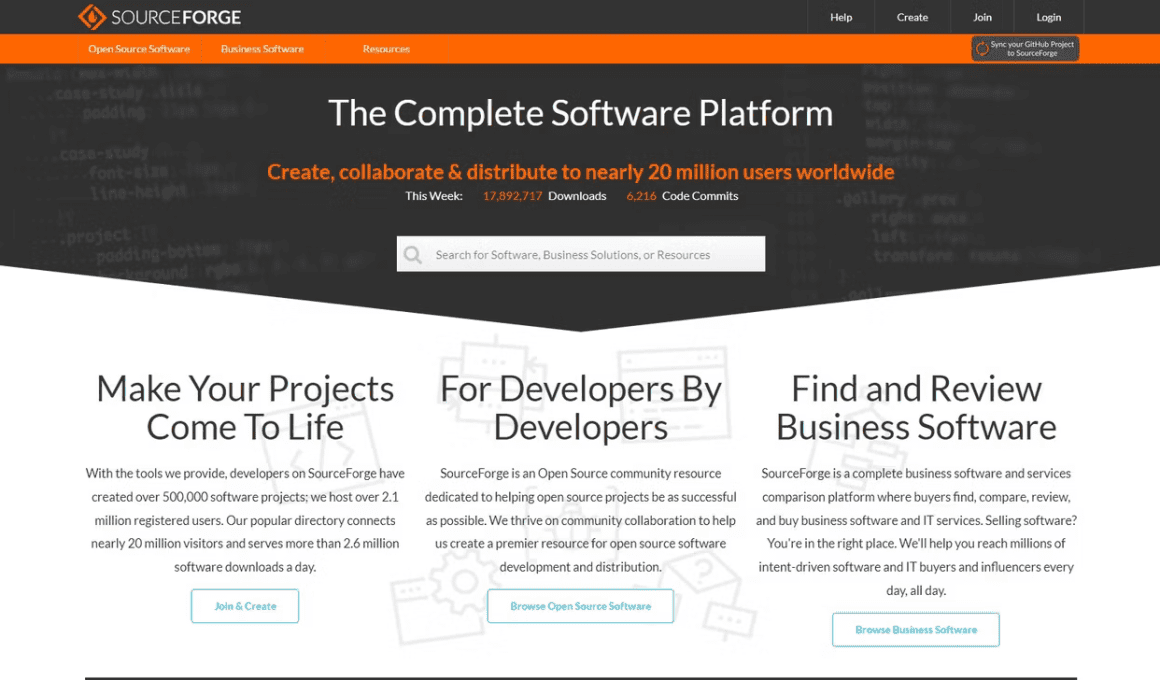Open the Open Source Software menu
The image size is (1160, 680).
coord(139,49)
